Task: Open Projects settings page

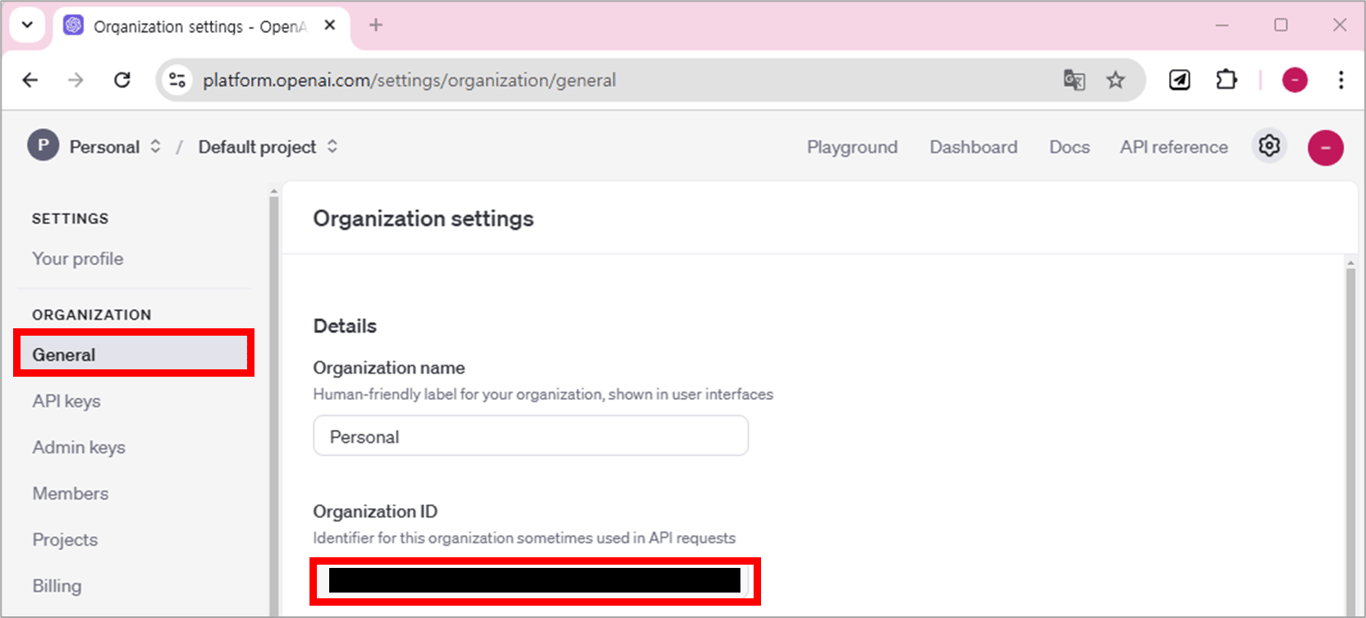Action: pos(65,539)
